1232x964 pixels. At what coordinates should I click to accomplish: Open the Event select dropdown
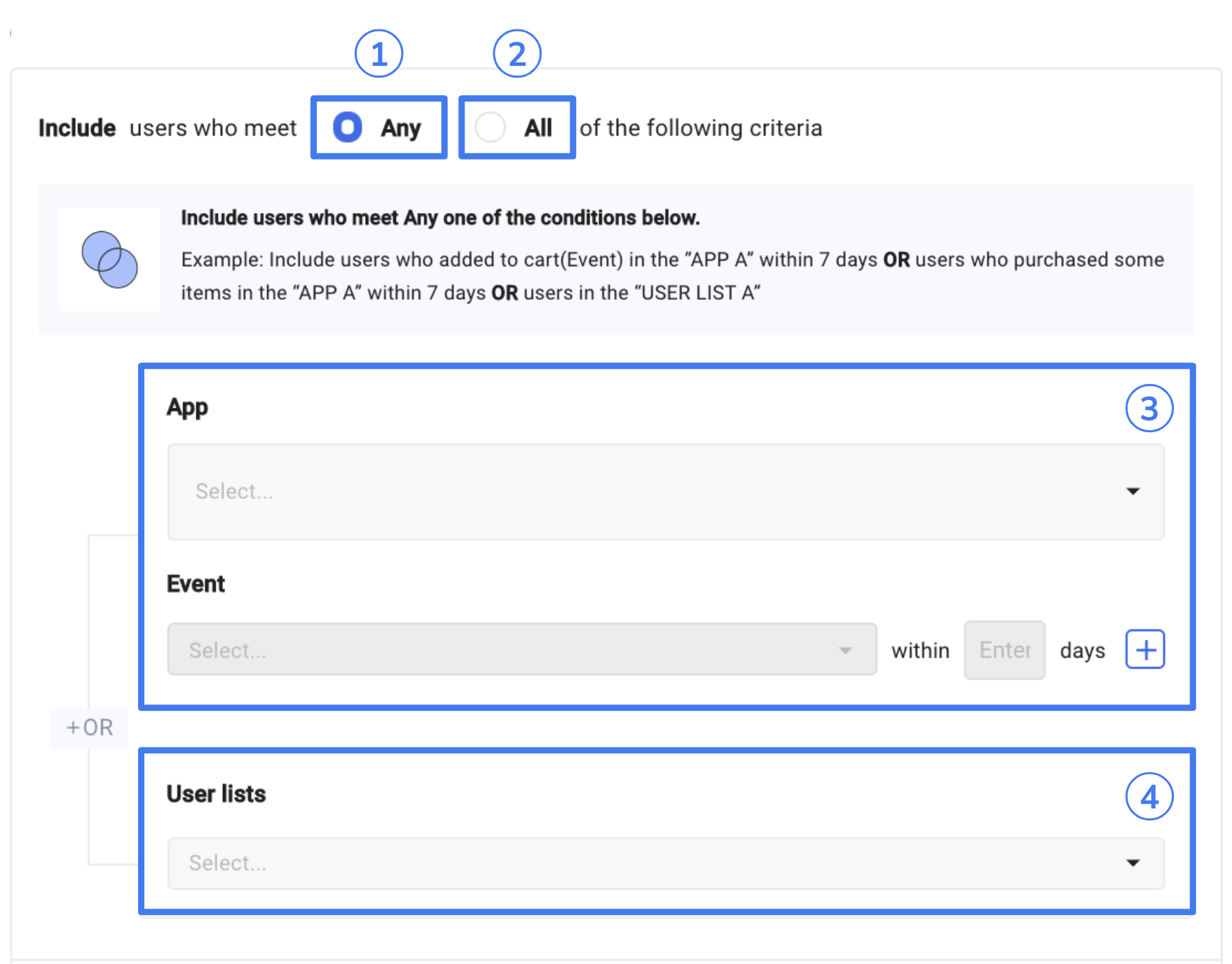pyautogui.click(x=521, y=649)
